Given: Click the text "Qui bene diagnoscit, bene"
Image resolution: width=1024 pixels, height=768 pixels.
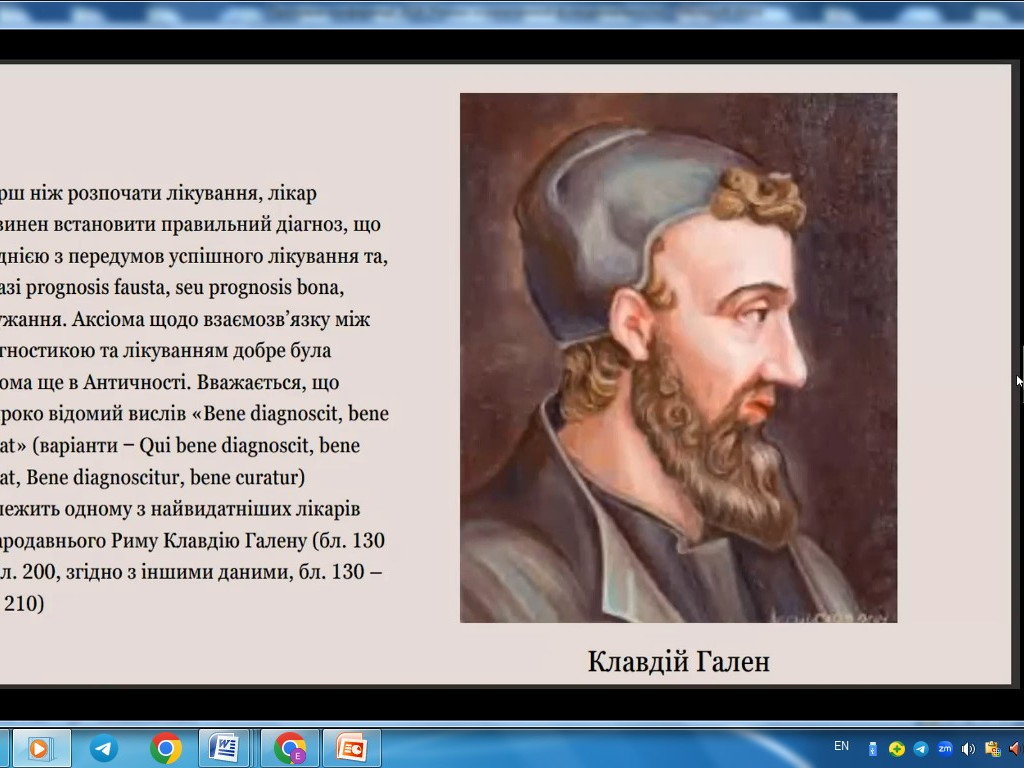Looking at the screenshot, I should tap(249, 445).
